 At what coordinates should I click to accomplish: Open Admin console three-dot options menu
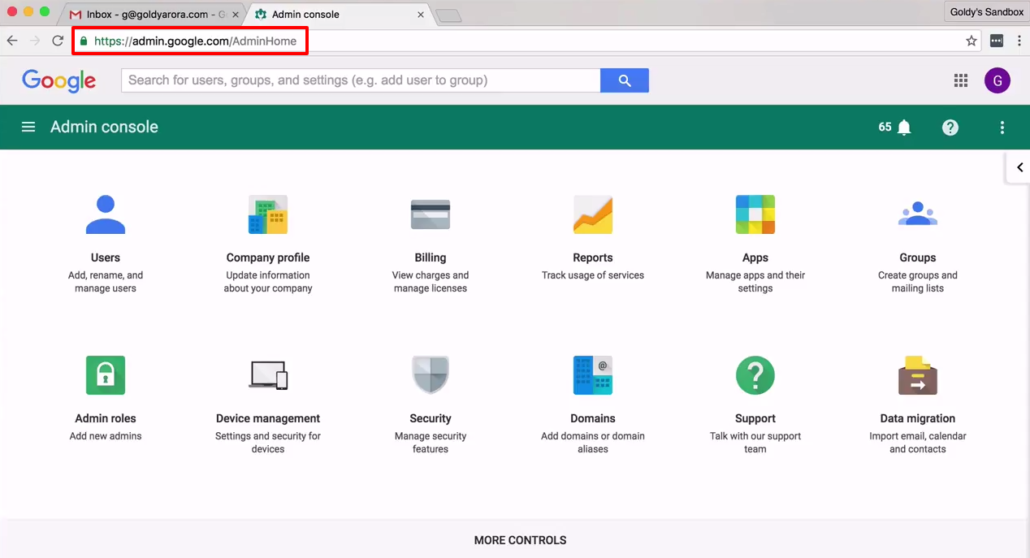tap(1002, 128)
